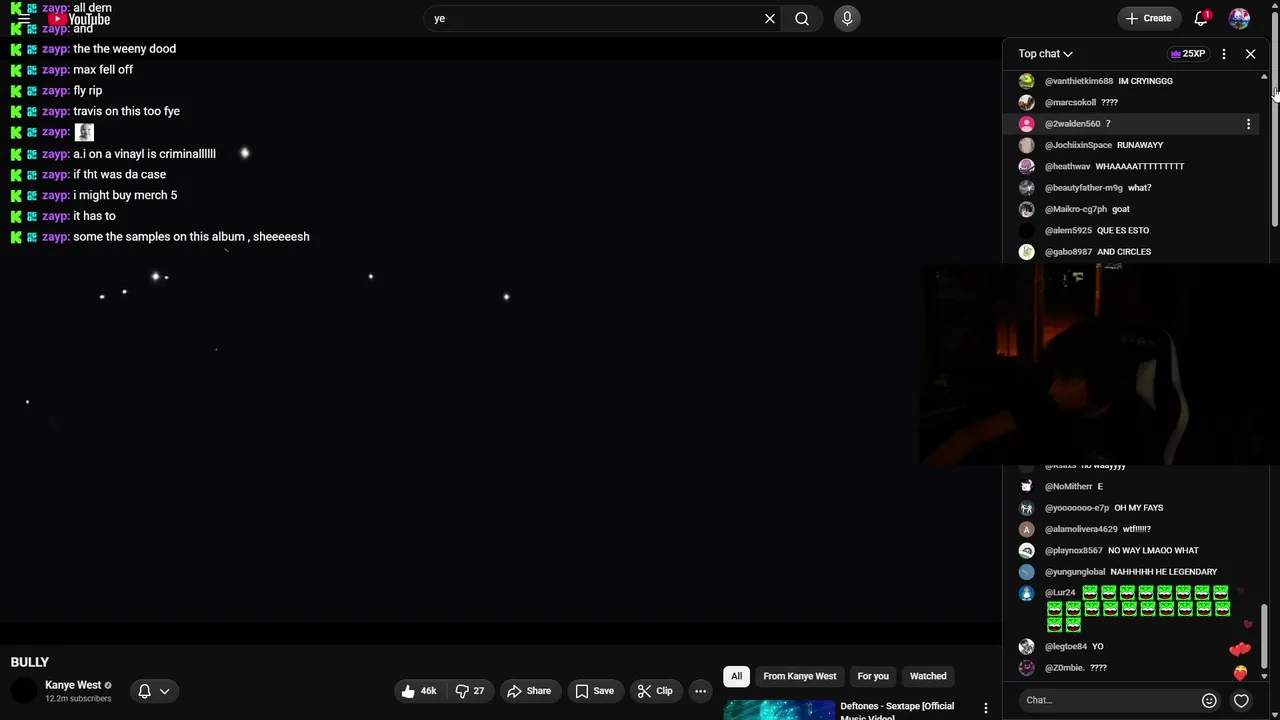Open message options for @2walden560

tap(1248, 124)
